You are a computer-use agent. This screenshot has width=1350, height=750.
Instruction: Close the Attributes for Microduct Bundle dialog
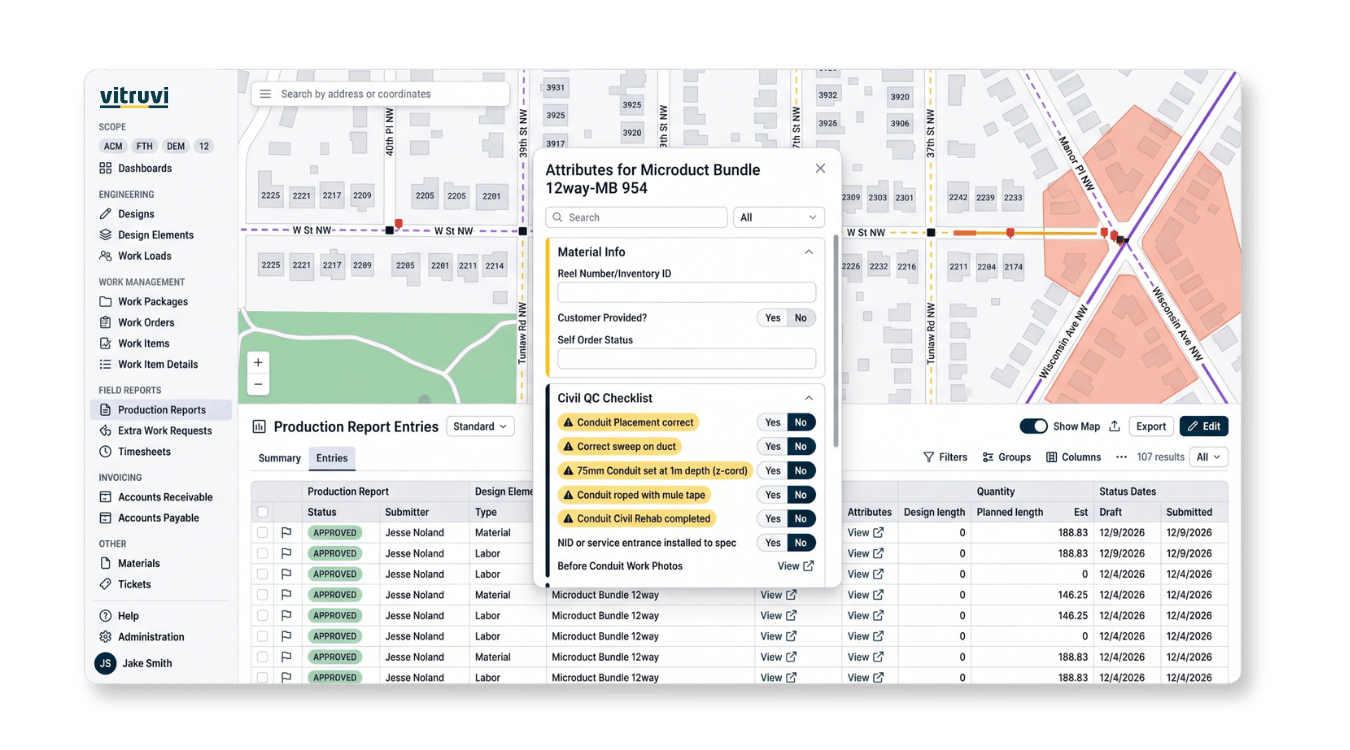pyautogui.click(x=820, y=169)
